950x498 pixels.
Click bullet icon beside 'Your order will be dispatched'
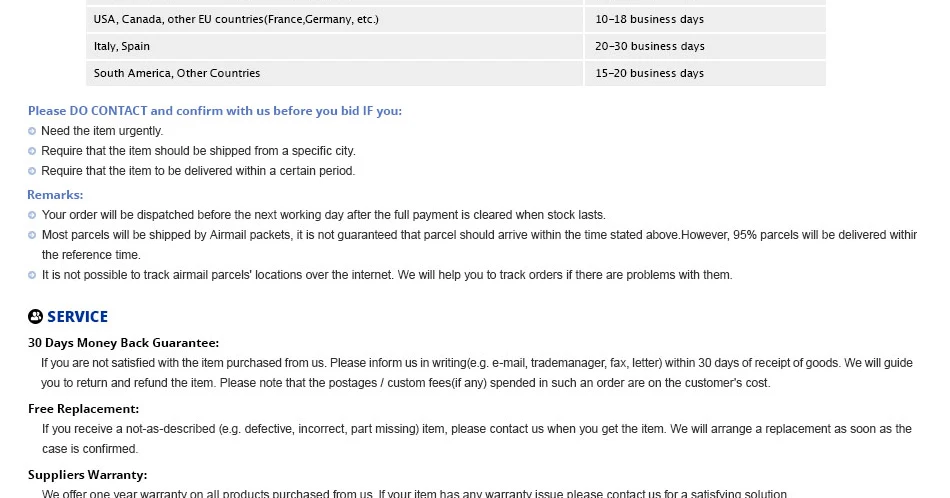click(32, 215)
